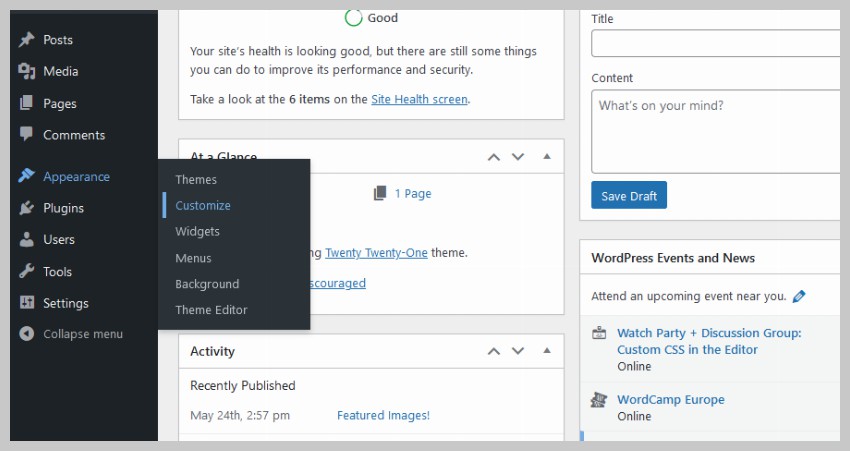Click the Attend an upcoming event text

pyautogui.click(x=688, y=296)
